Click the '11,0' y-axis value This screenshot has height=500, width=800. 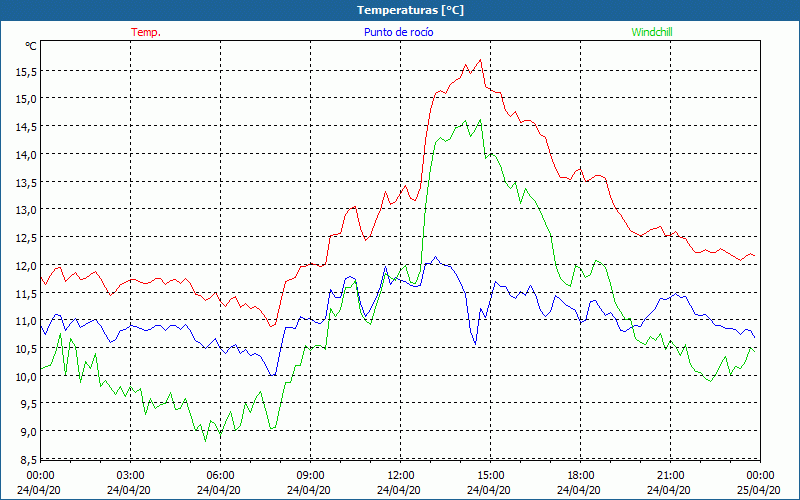[x=26, y=322]
